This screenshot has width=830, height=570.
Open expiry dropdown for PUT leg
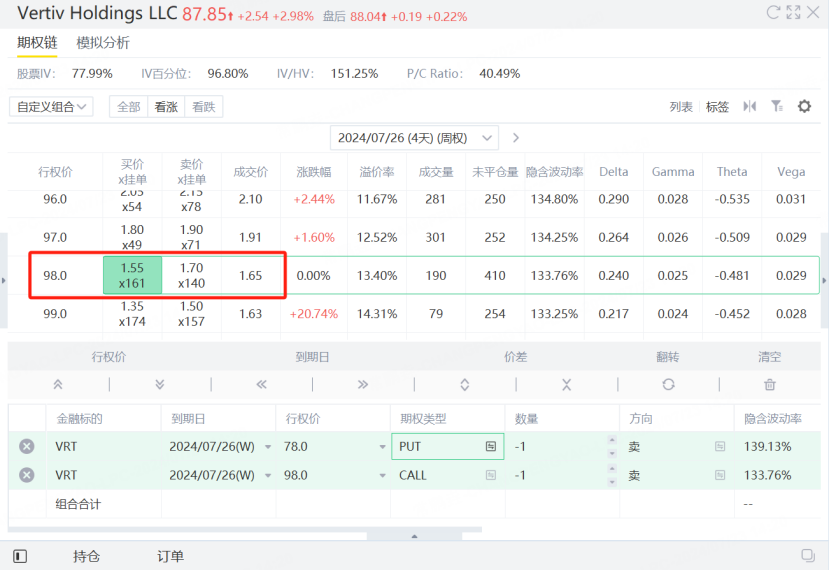point(268,447)
